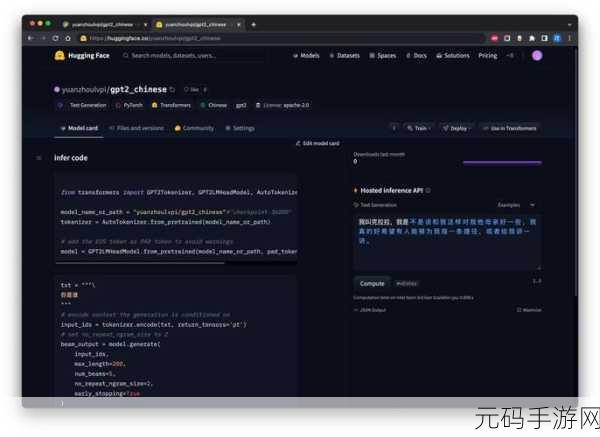The height and width of the screenshot is (437, 600).
Task: Click the Maximize widget button
Action: click(x=529, y=310)
